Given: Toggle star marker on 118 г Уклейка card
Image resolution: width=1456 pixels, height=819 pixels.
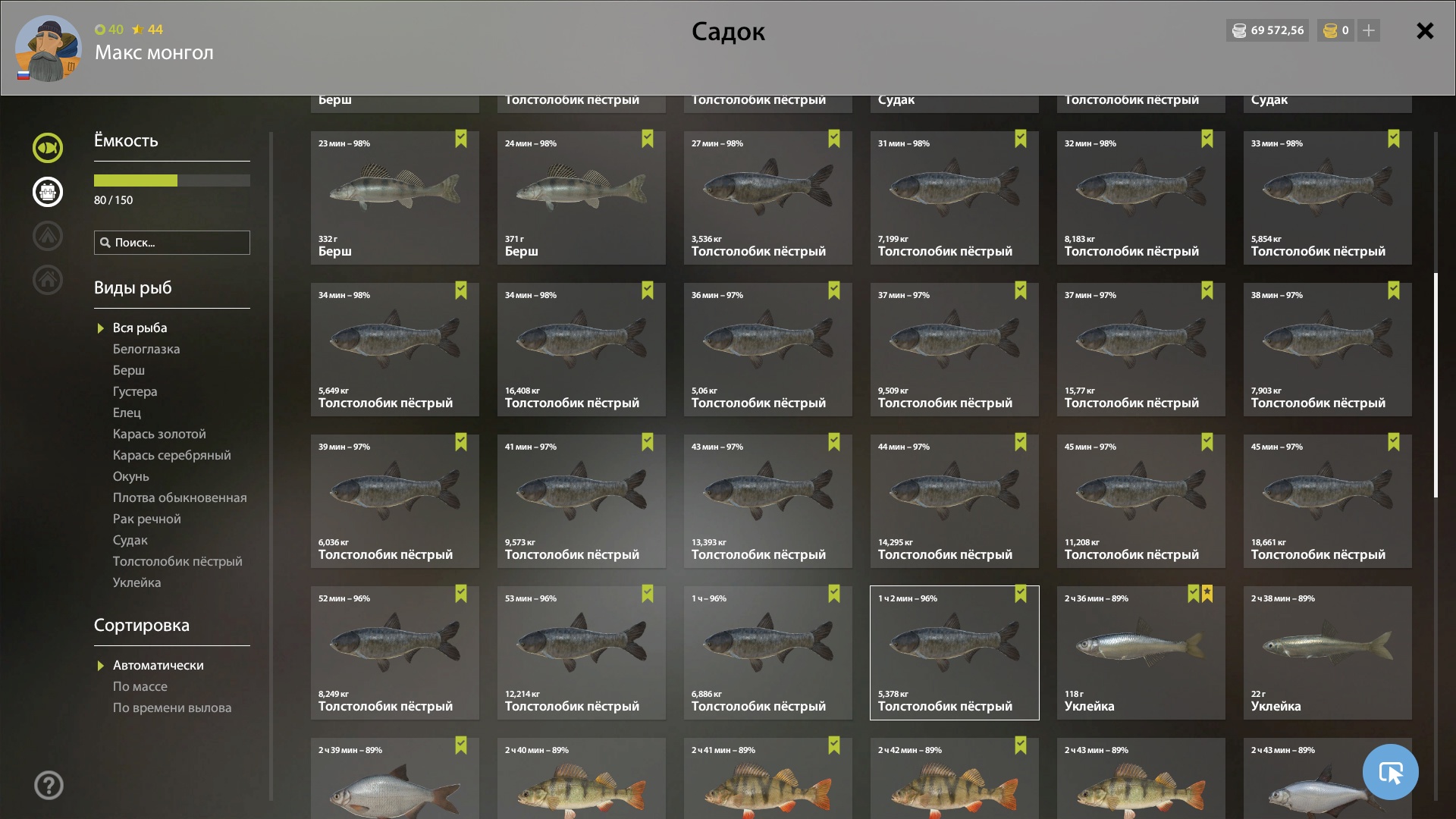Looking at the screenshot, I should tap(1207, 594).
